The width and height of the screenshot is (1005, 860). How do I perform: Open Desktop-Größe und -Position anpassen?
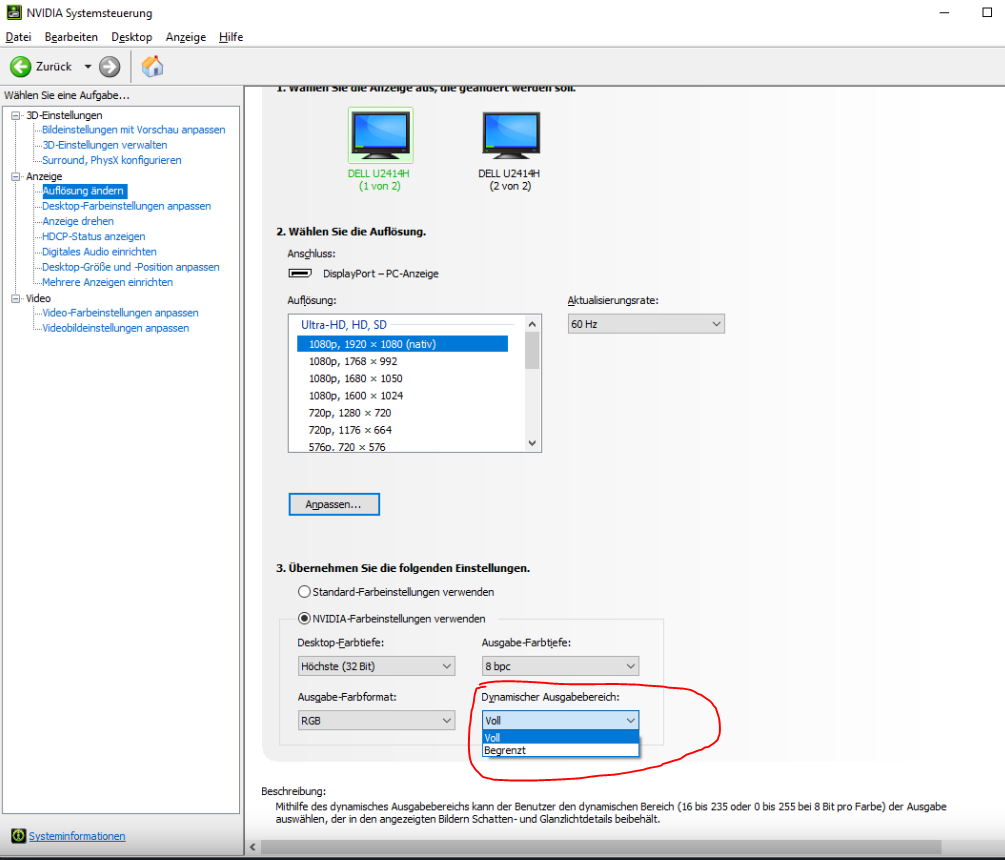click(131, 267)
